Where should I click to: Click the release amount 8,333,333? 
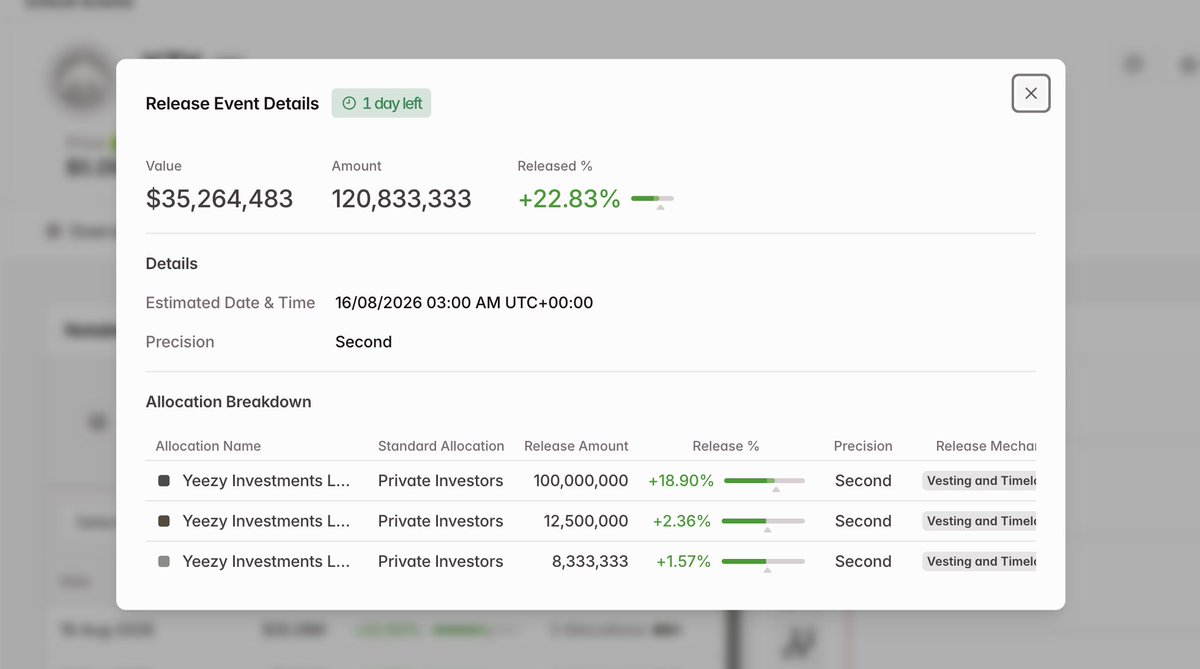click(590, 562)
